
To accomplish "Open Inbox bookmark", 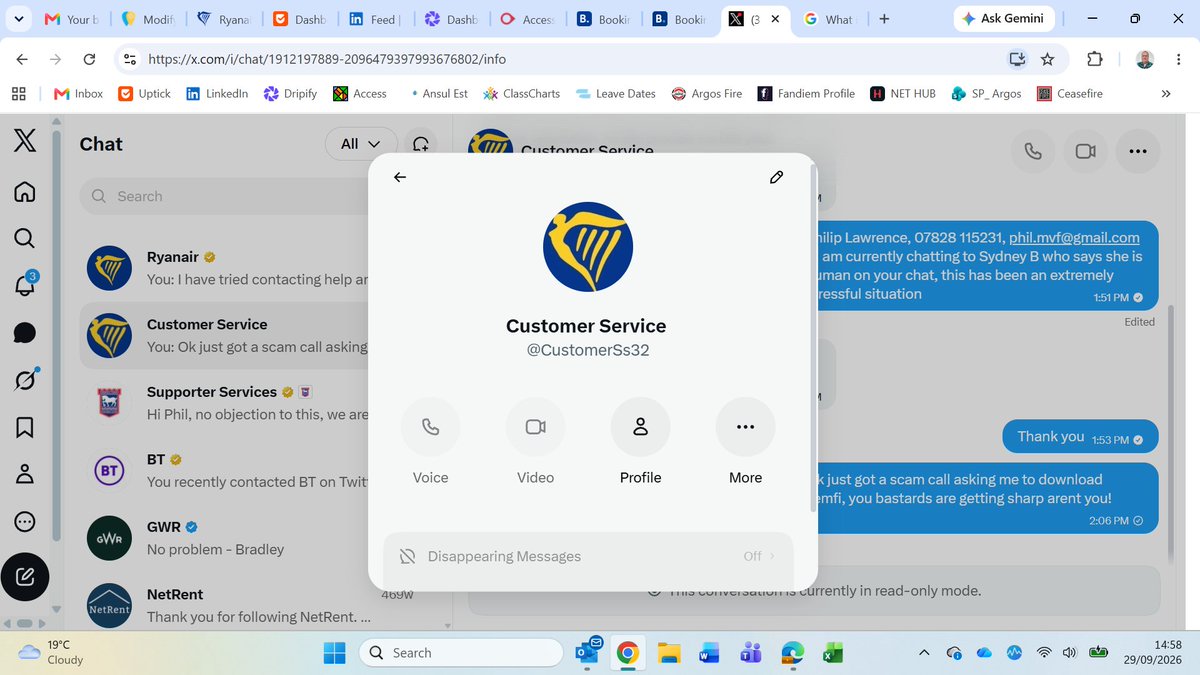I will tap(78, 93).
